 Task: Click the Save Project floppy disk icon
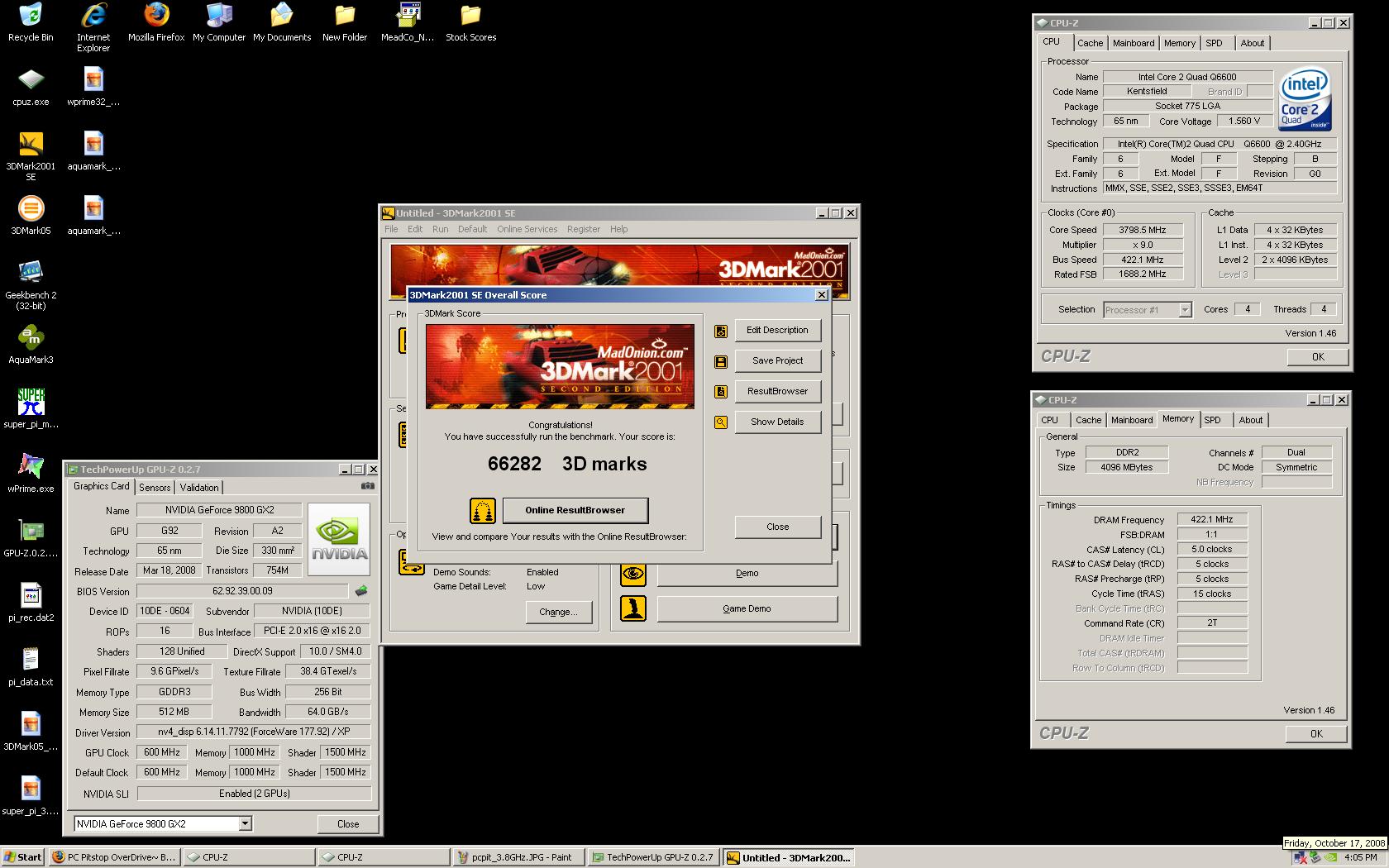coord(721,361)
